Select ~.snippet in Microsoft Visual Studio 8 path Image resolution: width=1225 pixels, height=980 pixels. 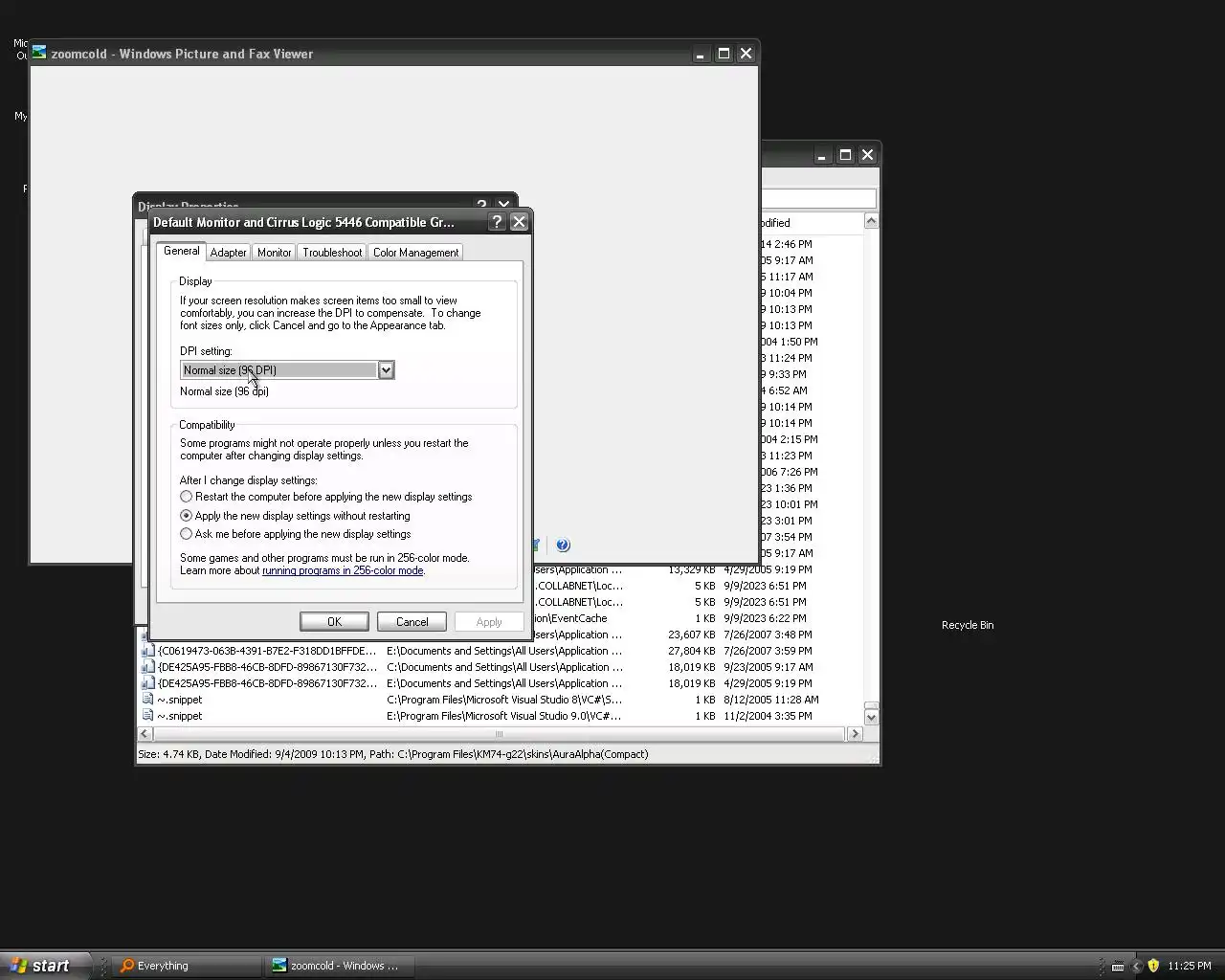pos(179,700)
